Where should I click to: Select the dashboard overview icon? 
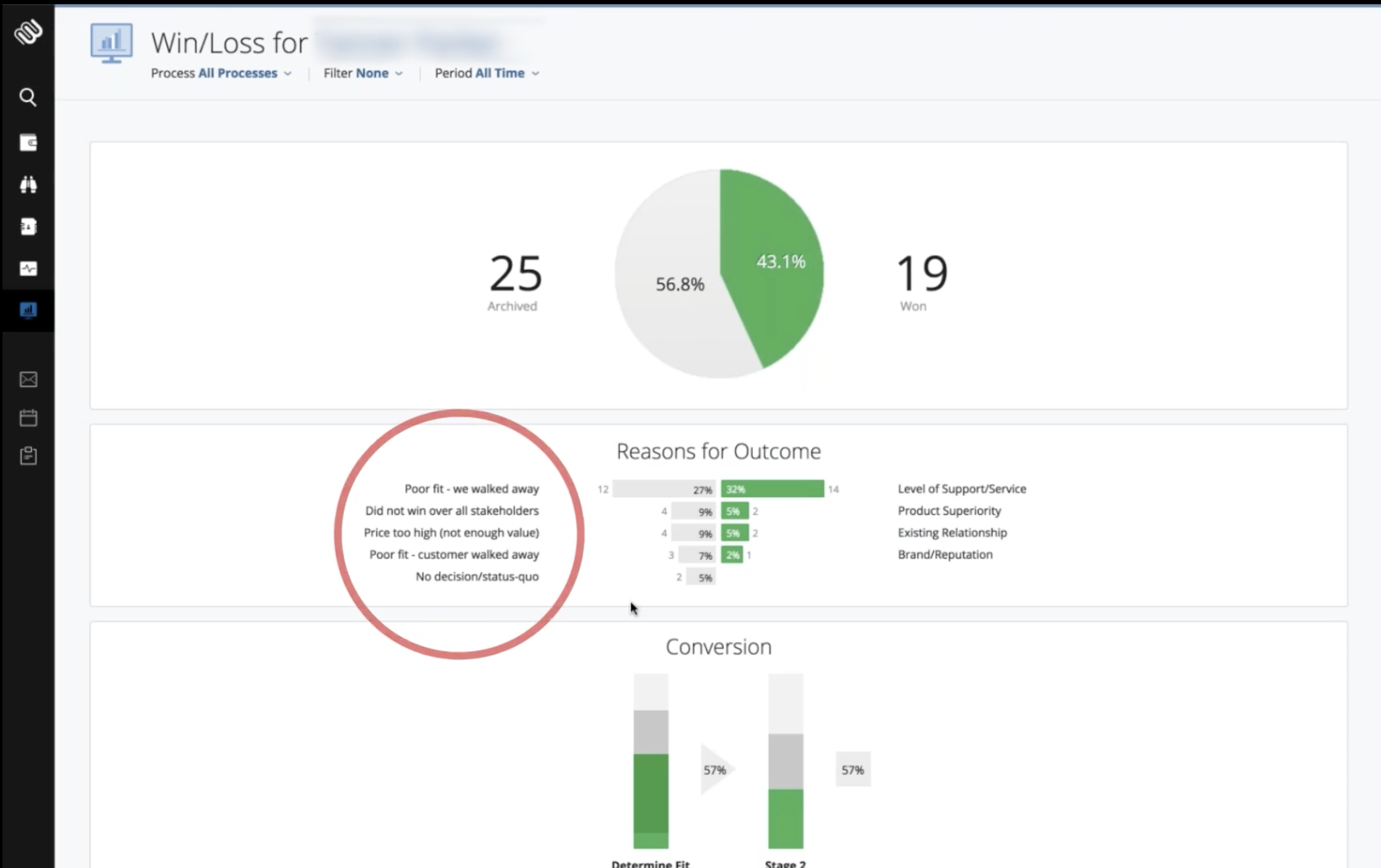point(27,310)
